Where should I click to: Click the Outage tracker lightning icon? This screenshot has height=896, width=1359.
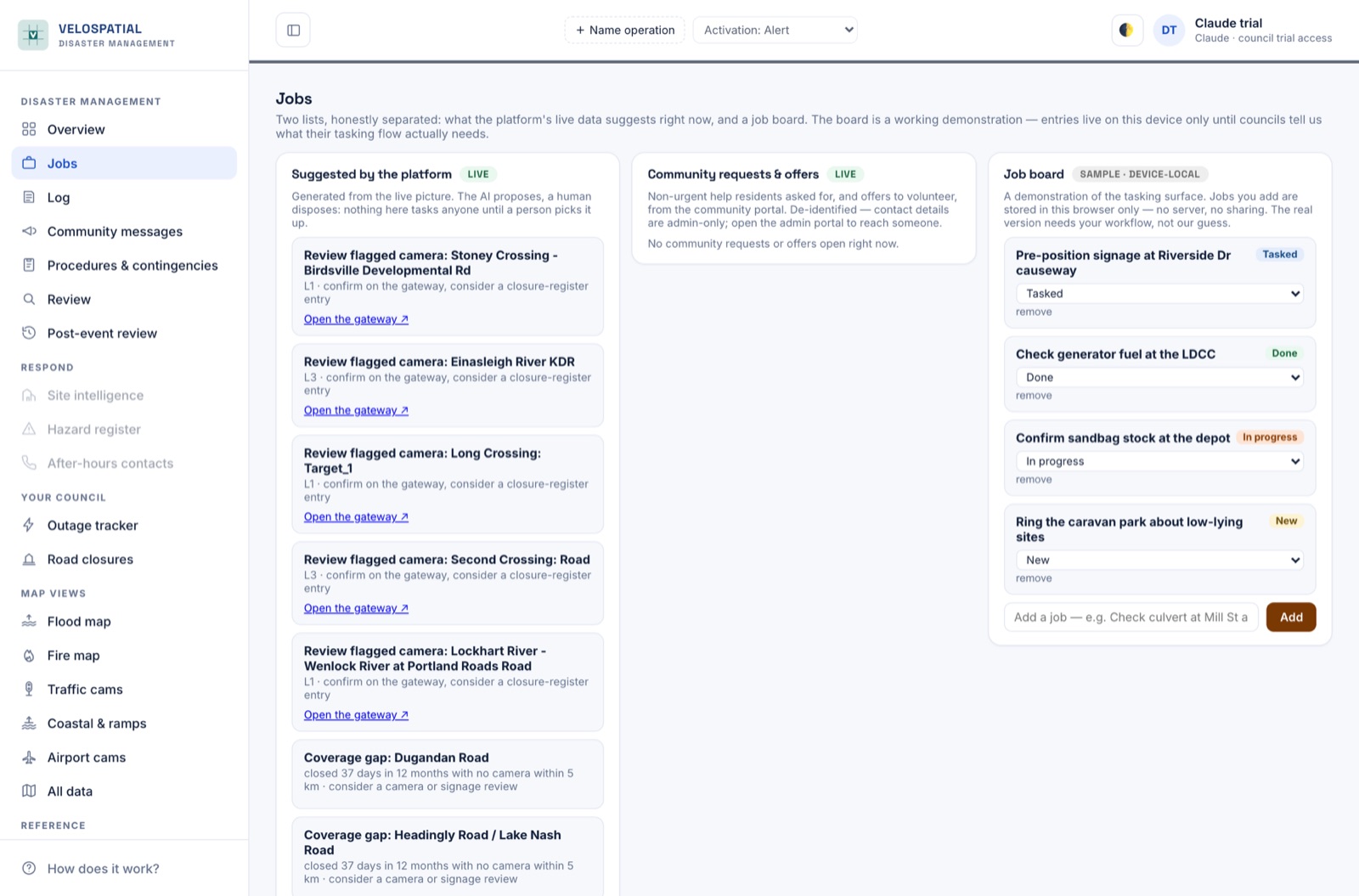(29, 525)
